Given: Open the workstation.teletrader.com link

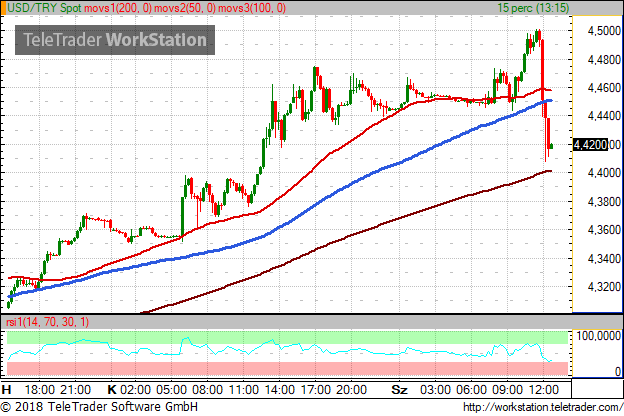Looking at the screenshot, I should tap(543, 407).
